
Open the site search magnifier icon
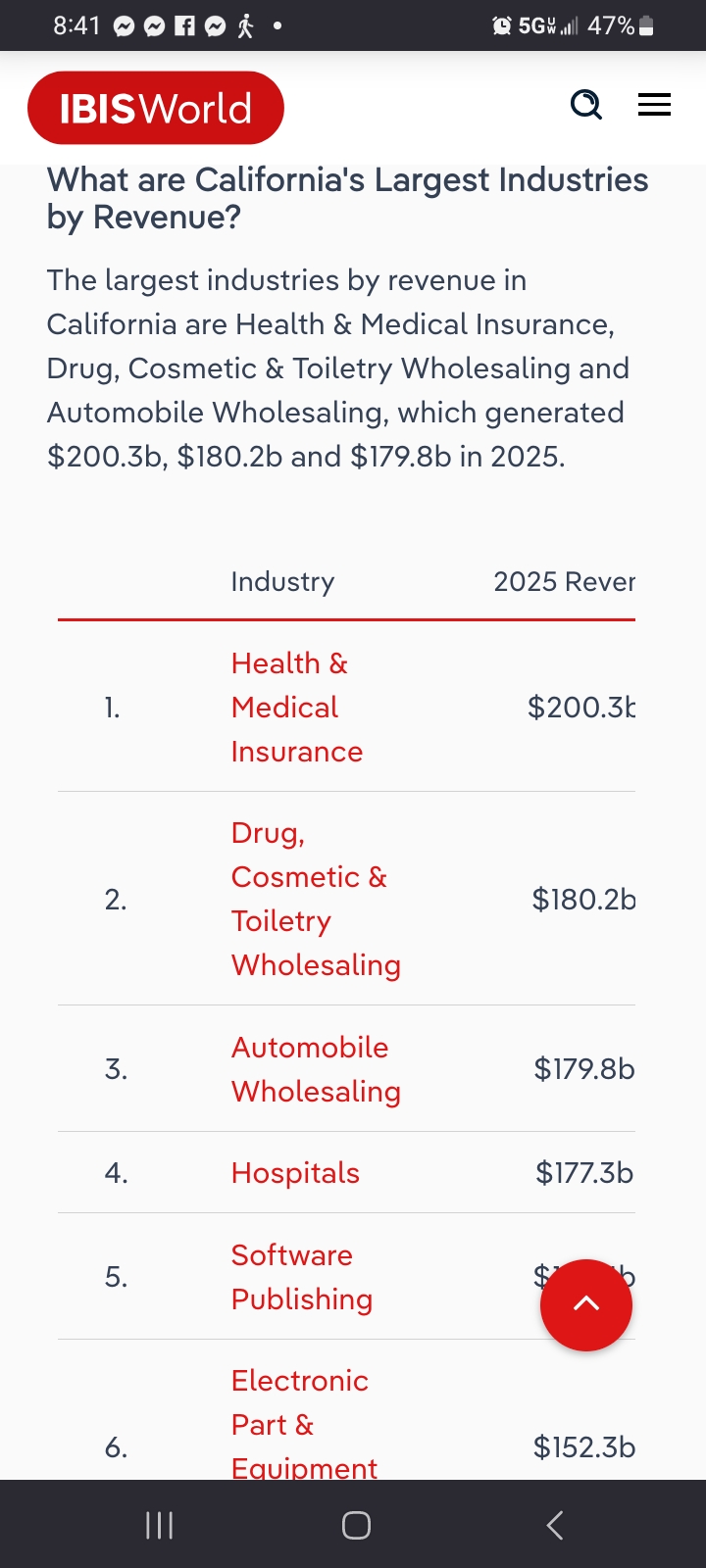[586, 104]
